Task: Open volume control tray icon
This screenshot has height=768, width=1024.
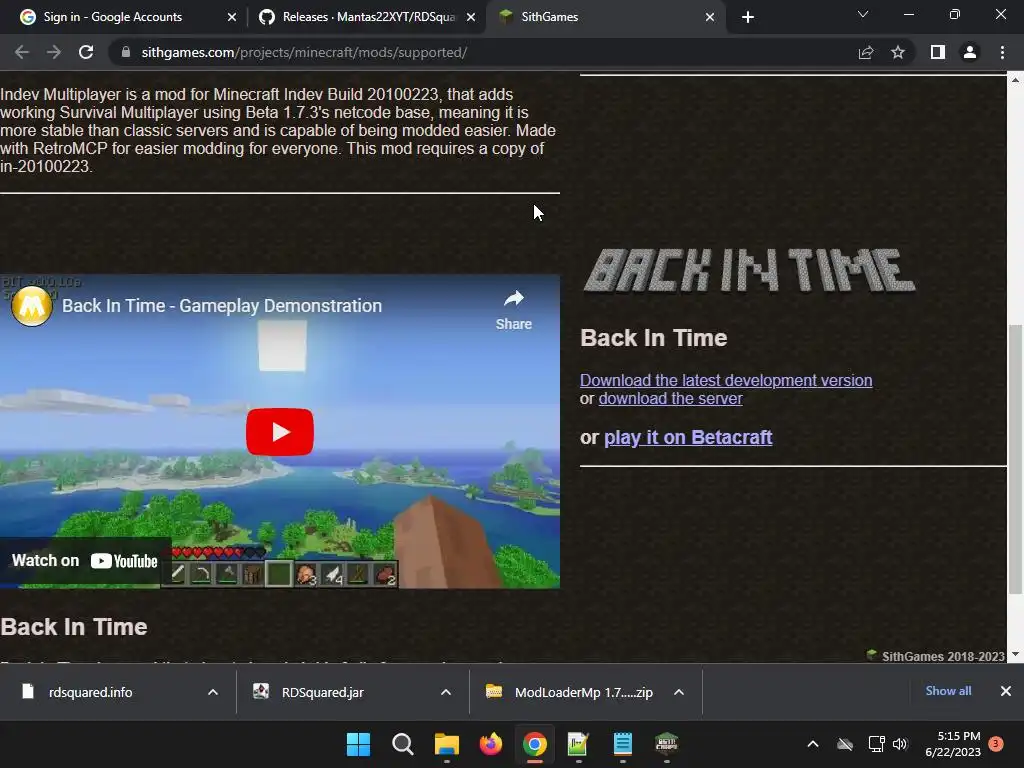Action: (900, 744)
